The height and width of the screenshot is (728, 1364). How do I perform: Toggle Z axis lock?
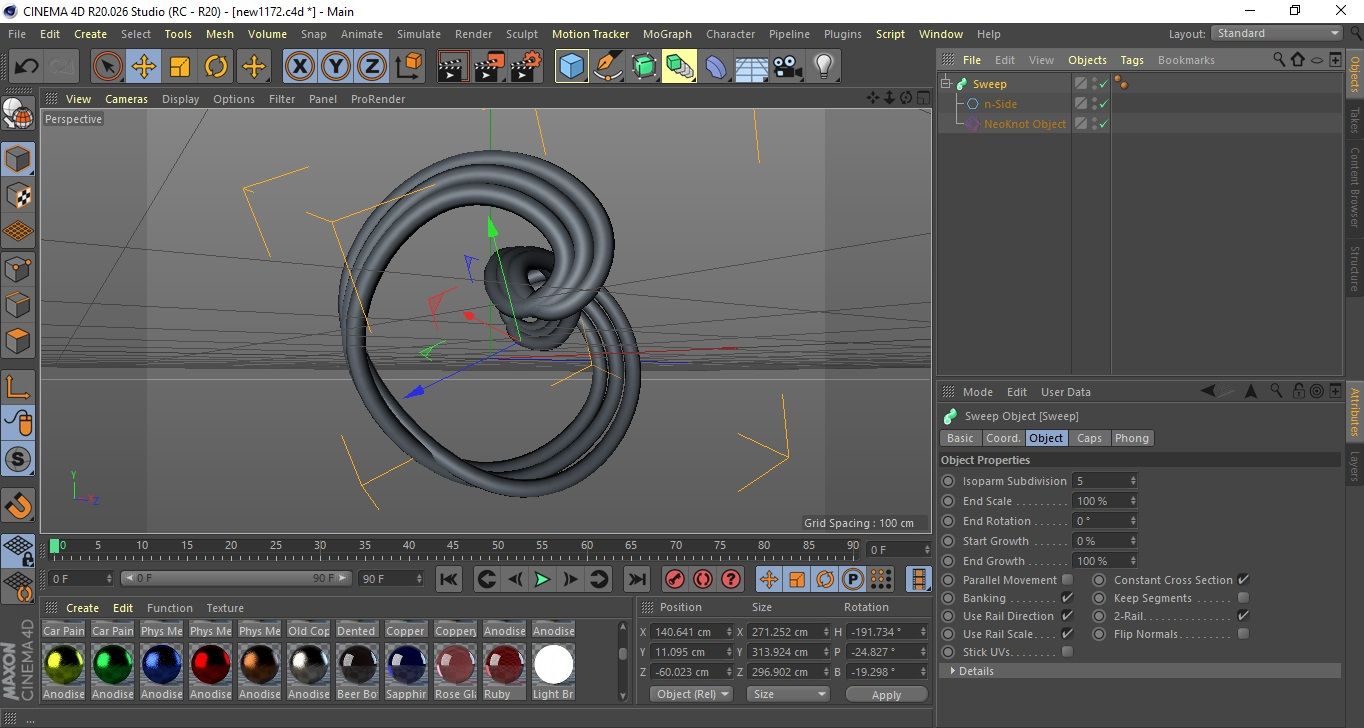point(372,67)
